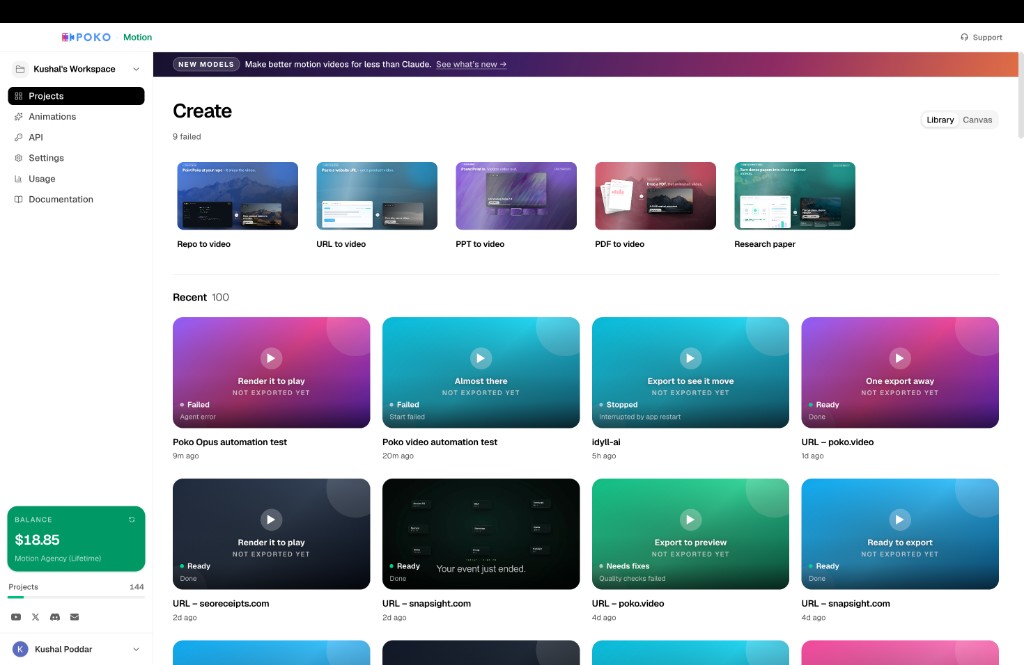Follow the See what's new link

tap(471, 64)
